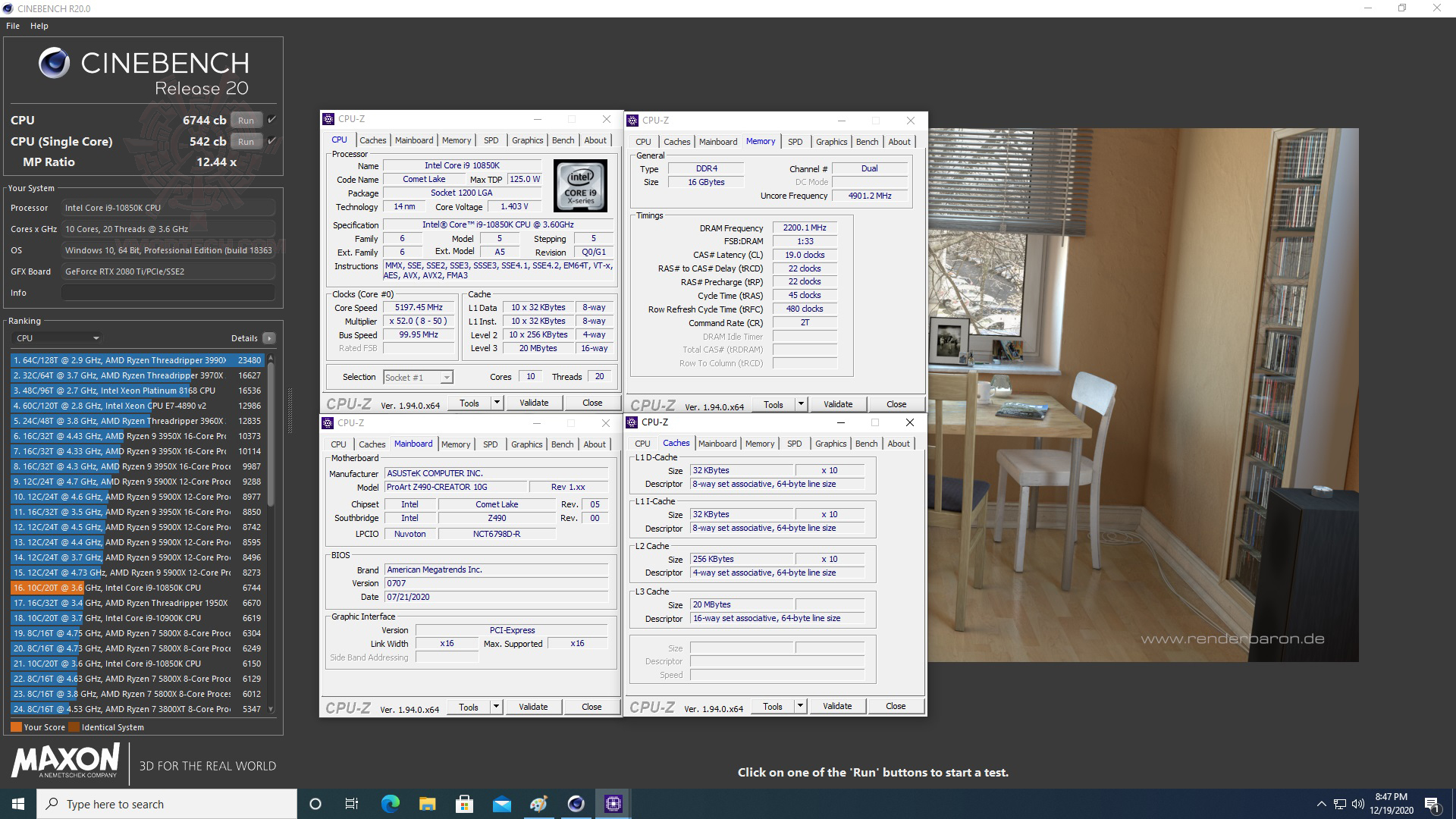Select ranking entry Intel Core i9-10900K
1456x819 pixels.
[x=137, y=618]
